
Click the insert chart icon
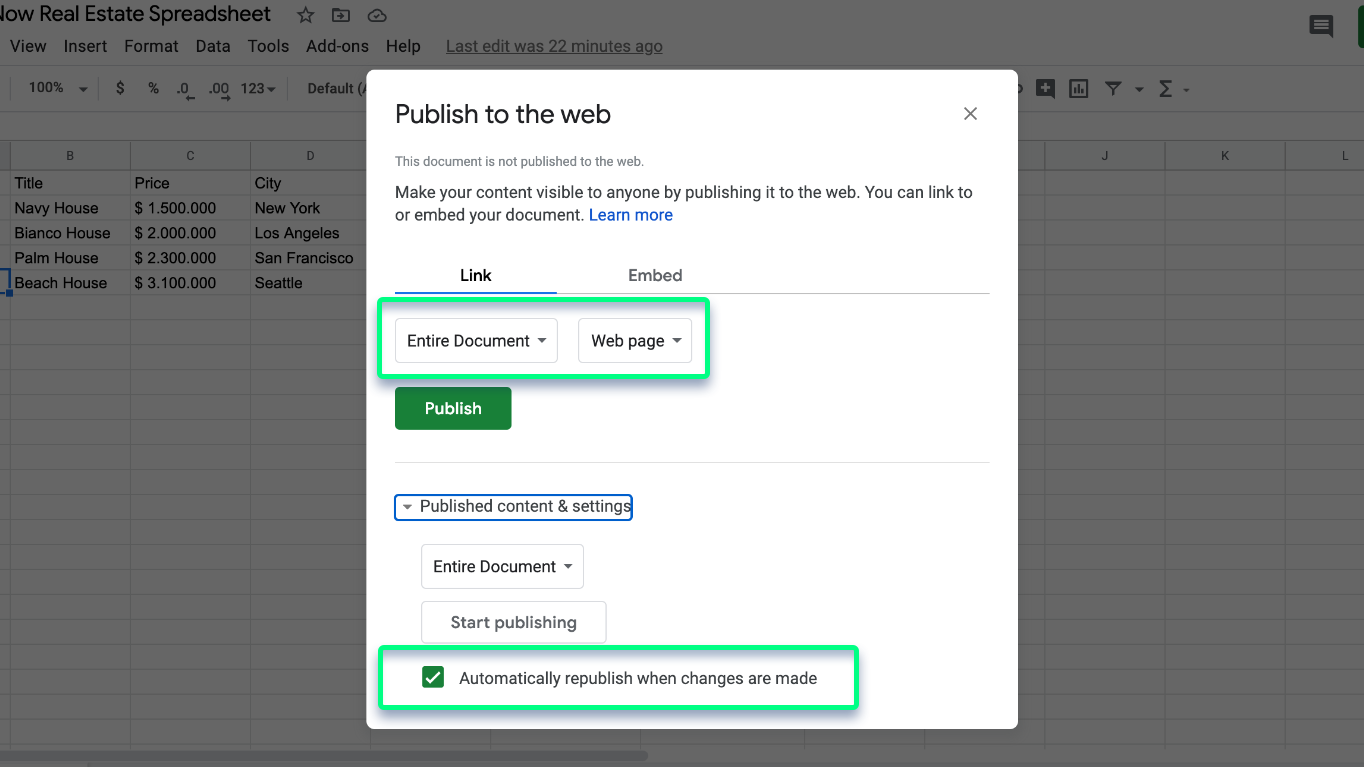point(1078,89)
